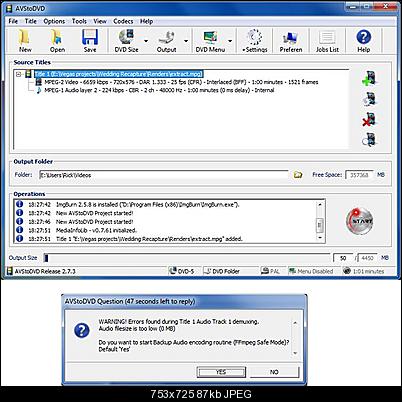
Task: Click the question mark icon in dialog
Action: pyautogui.click(x=82, y=331)
